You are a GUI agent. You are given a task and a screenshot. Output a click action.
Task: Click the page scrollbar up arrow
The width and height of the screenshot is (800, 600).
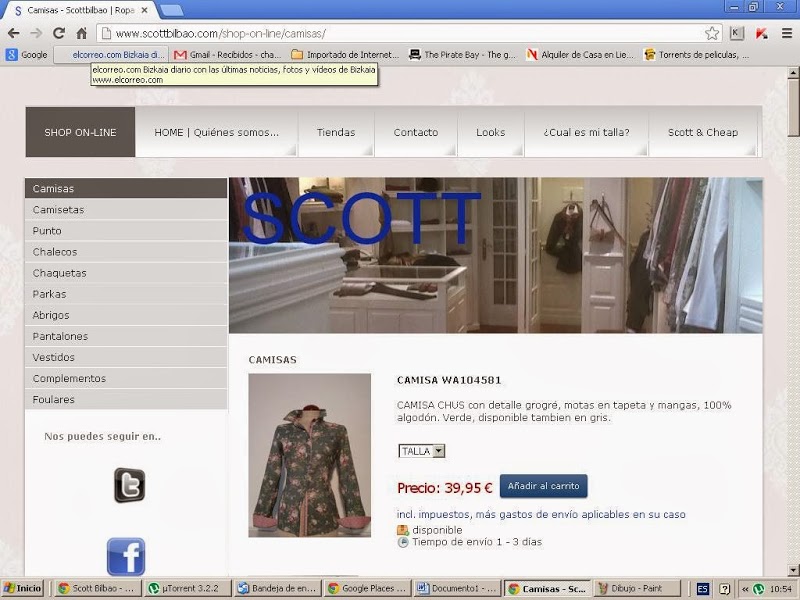point(793,73)
